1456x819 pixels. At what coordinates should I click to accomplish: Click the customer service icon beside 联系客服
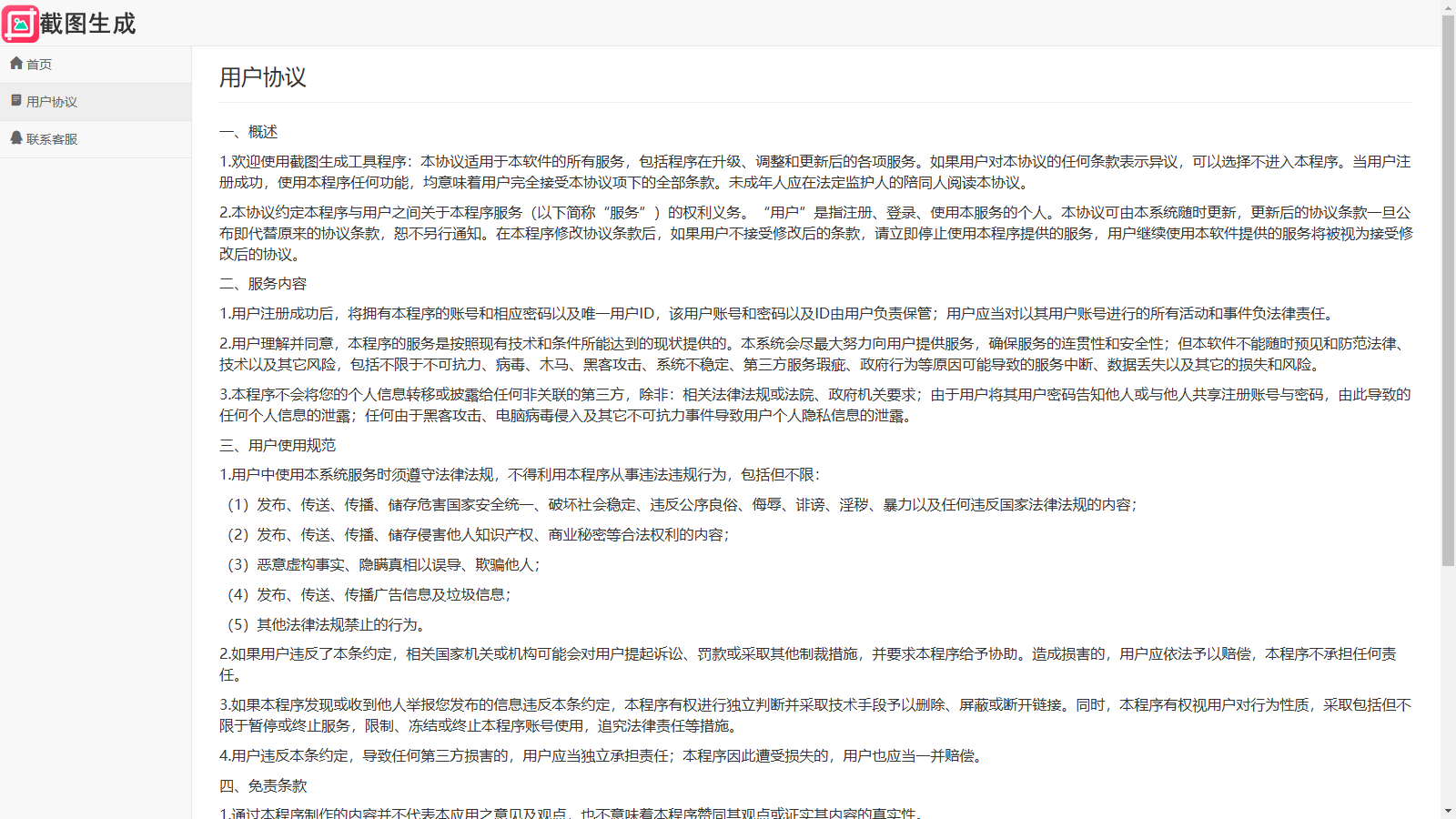click(x=16, y=138)
